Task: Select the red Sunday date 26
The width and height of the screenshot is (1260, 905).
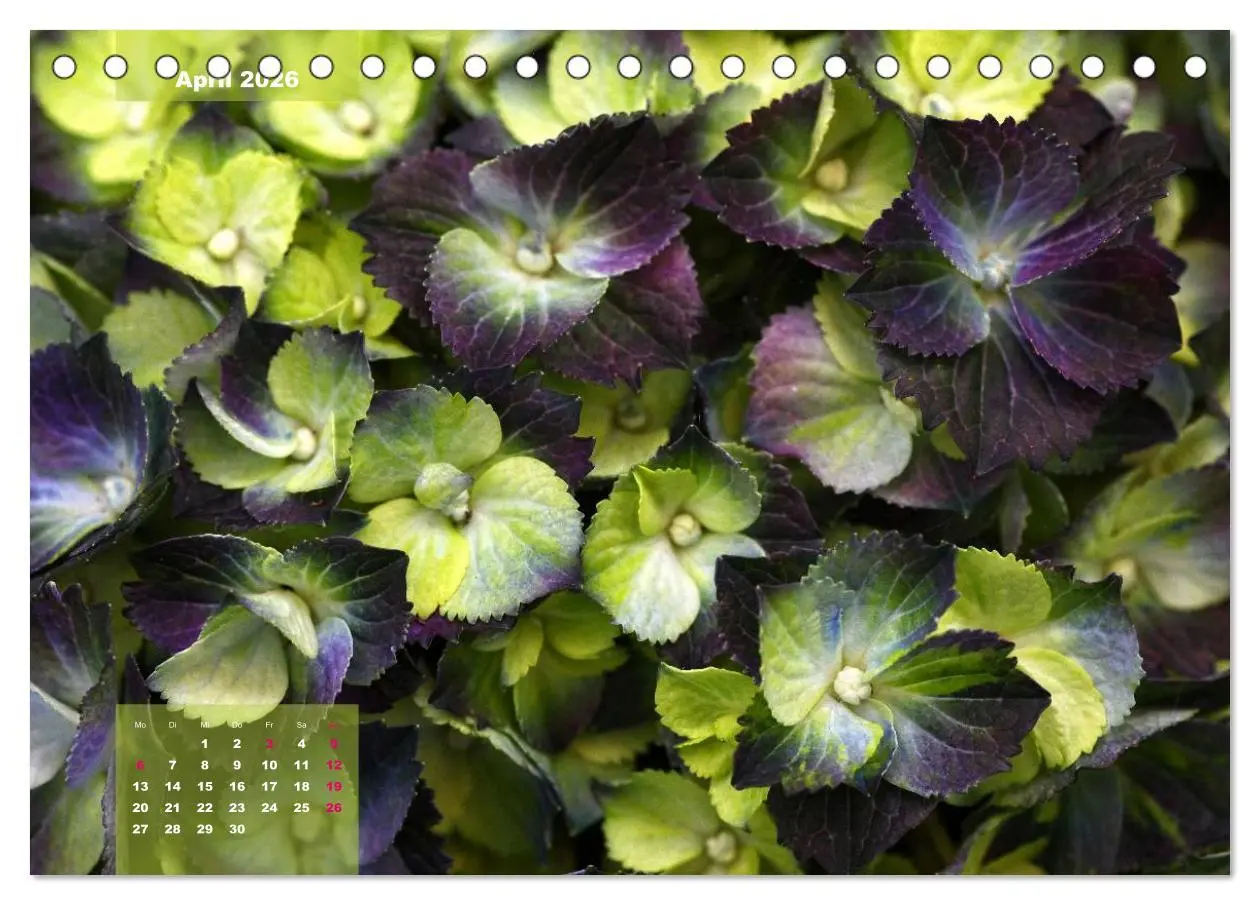Action: tap(334, 808)
